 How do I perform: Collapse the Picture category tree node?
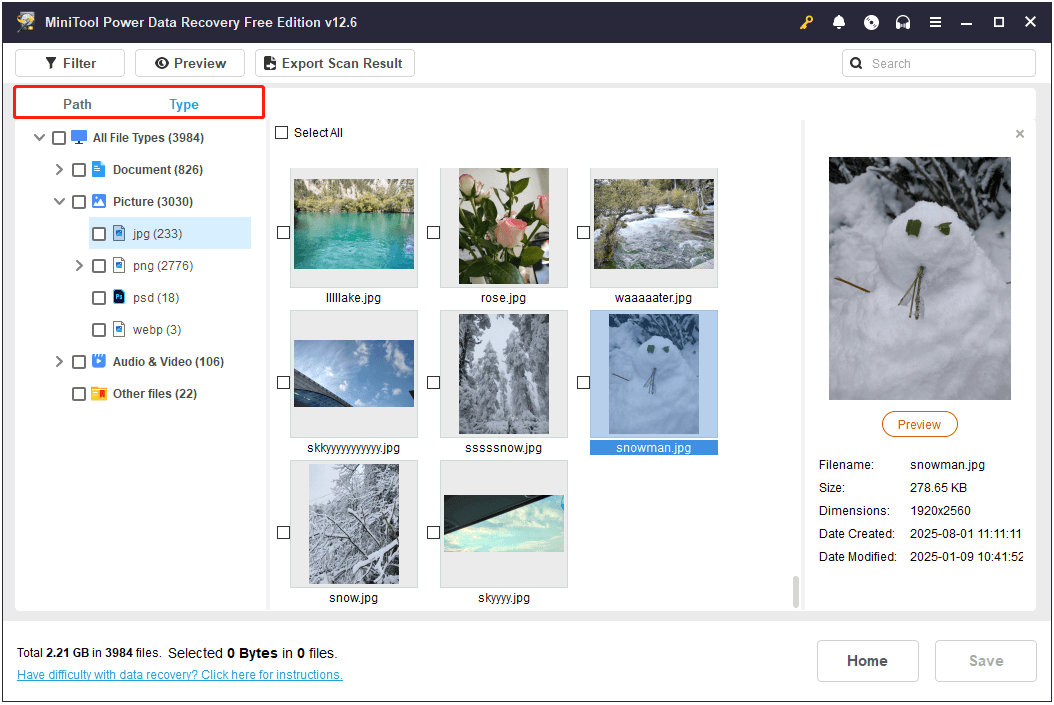click(x=59, y=202)
